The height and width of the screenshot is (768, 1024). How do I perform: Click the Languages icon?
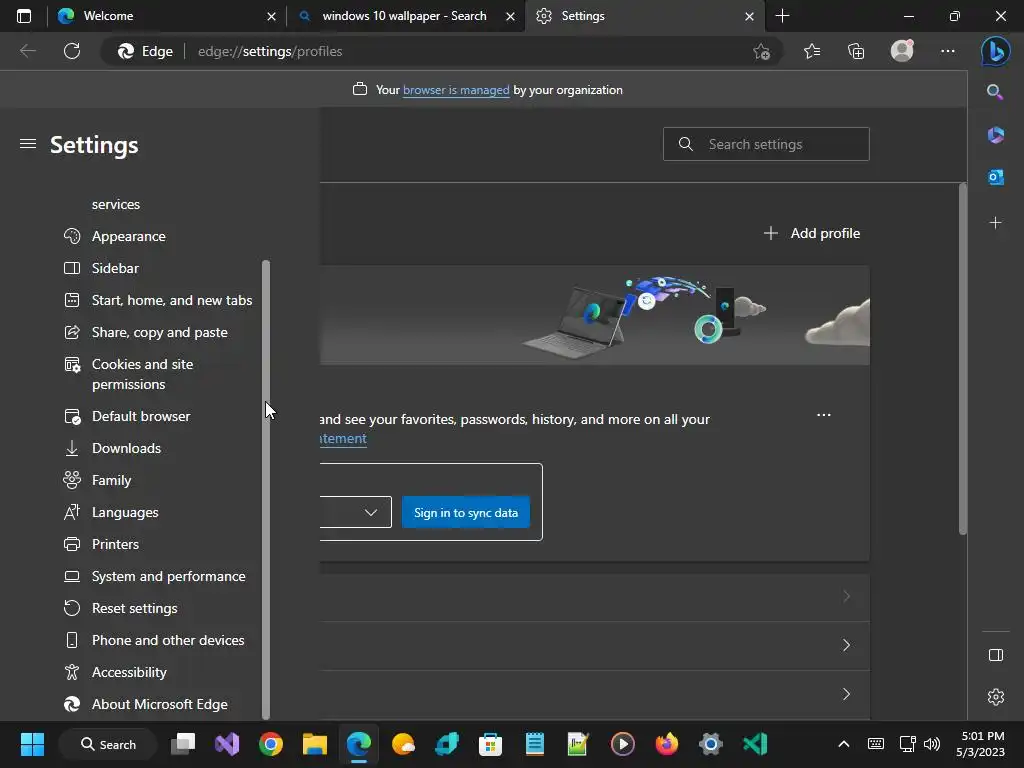tap(72, 512)
